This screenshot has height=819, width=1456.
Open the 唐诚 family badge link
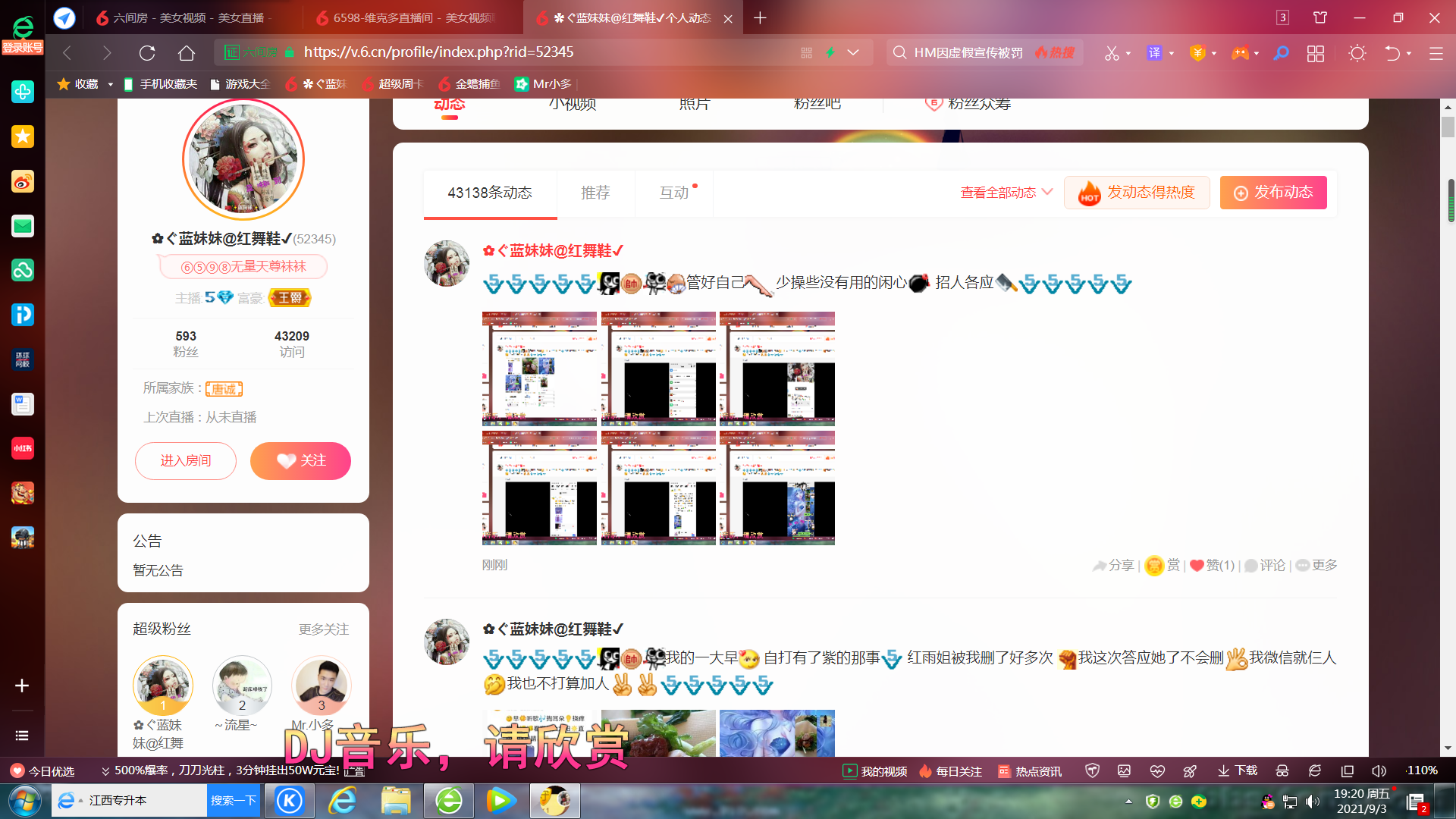(224, 389)
